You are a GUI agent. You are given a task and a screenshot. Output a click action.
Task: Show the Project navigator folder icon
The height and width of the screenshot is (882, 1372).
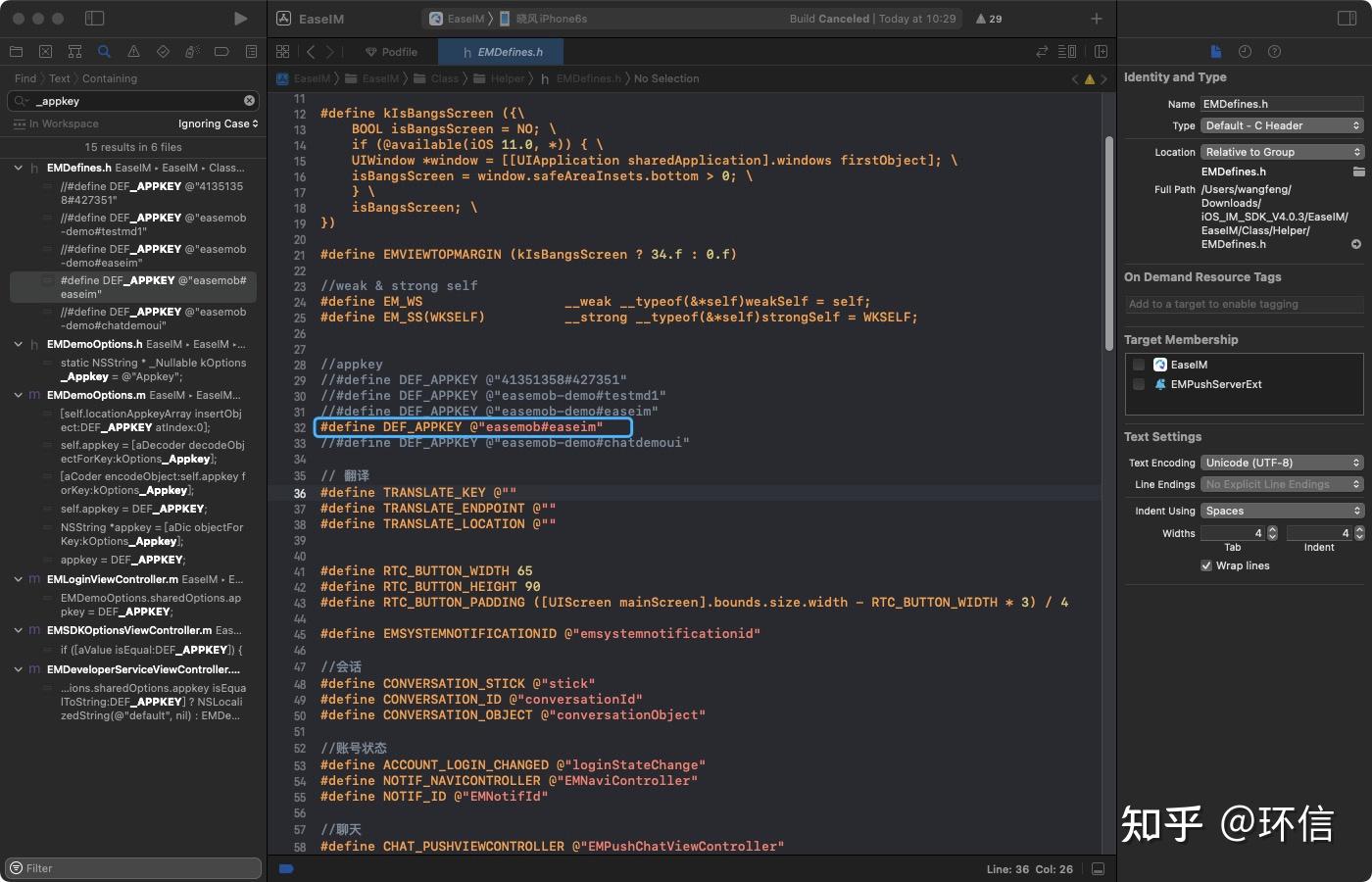click(16, 52)
